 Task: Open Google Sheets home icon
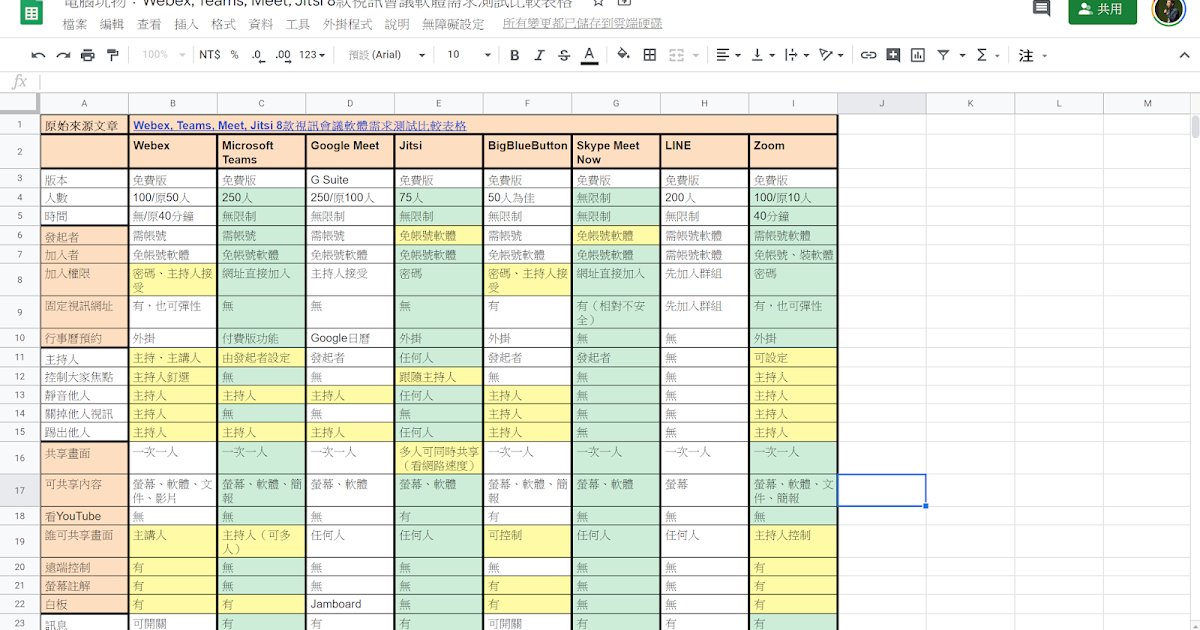pyautogui.click(x=30, y=11)
